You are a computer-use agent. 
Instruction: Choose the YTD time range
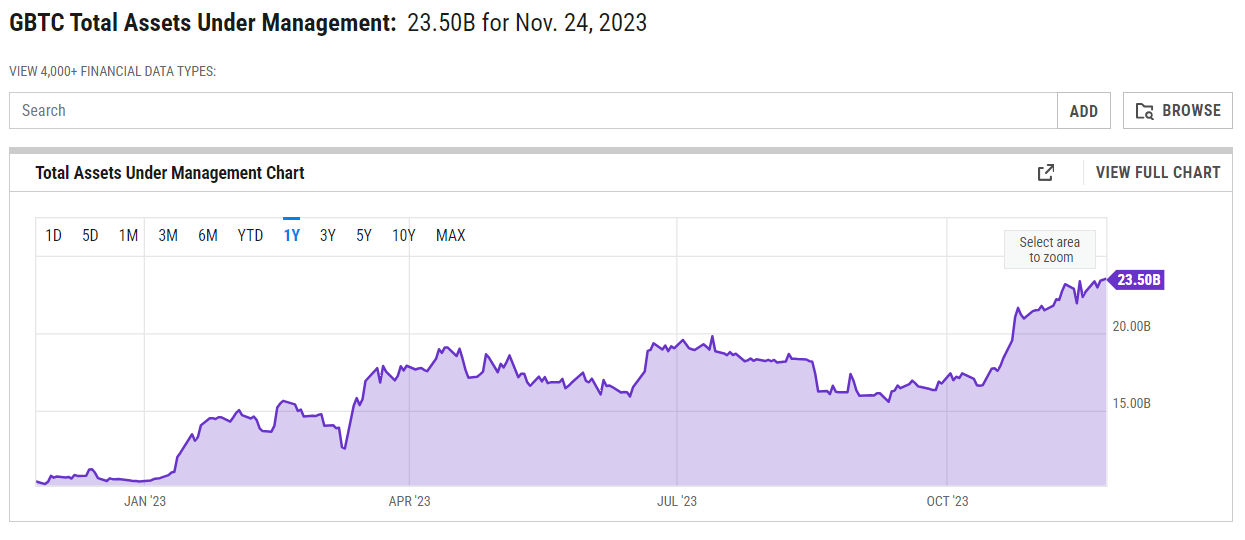click(250, 236)
